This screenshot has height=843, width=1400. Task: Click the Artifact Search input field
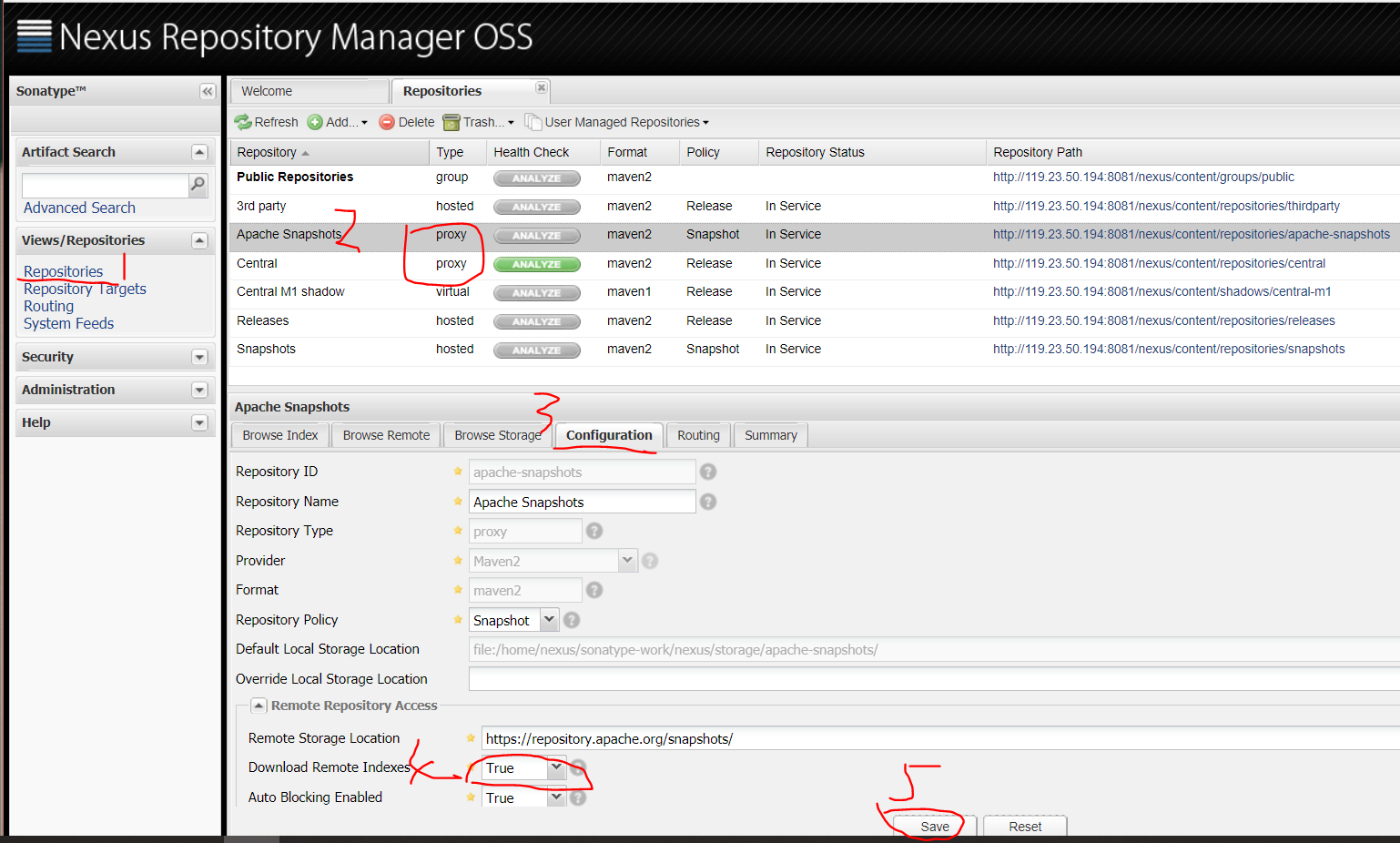[x=105, y=186]
